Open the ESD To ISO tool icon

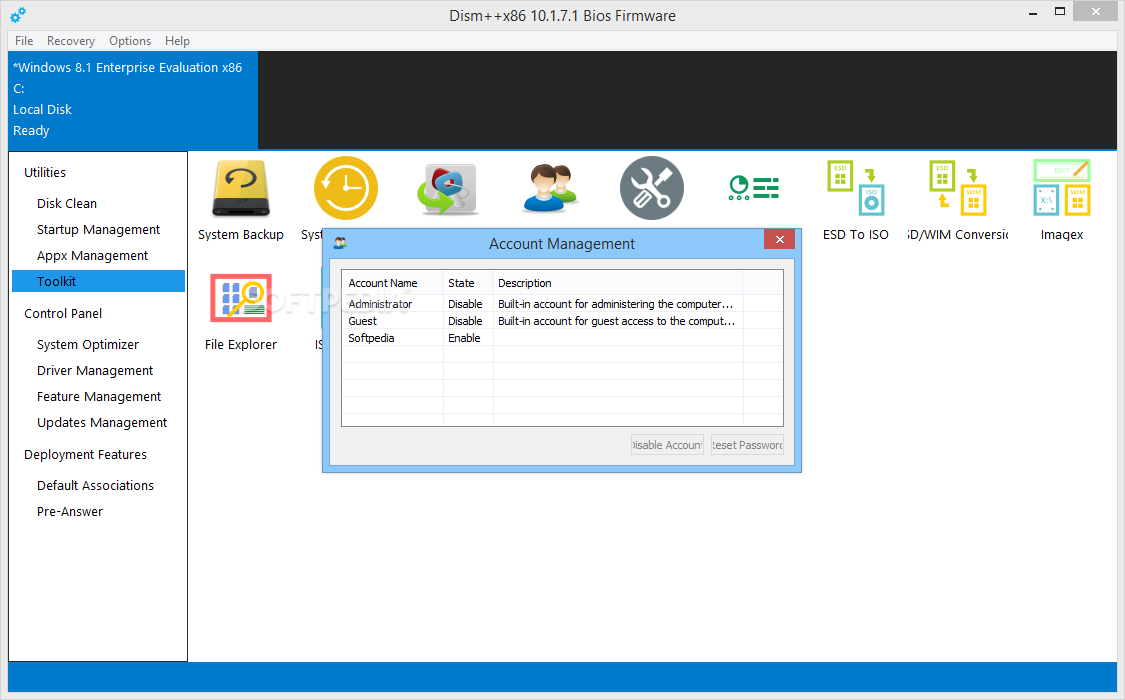pyautogui.click(x=856, y=188)
